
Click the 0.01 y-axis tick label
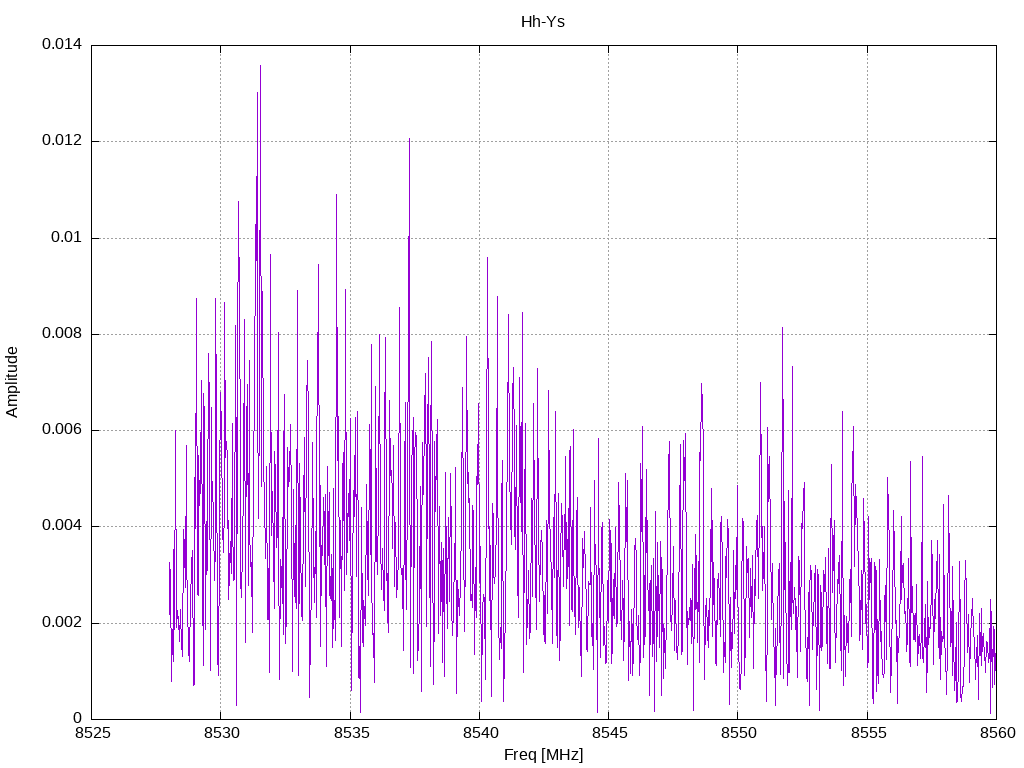67,237
